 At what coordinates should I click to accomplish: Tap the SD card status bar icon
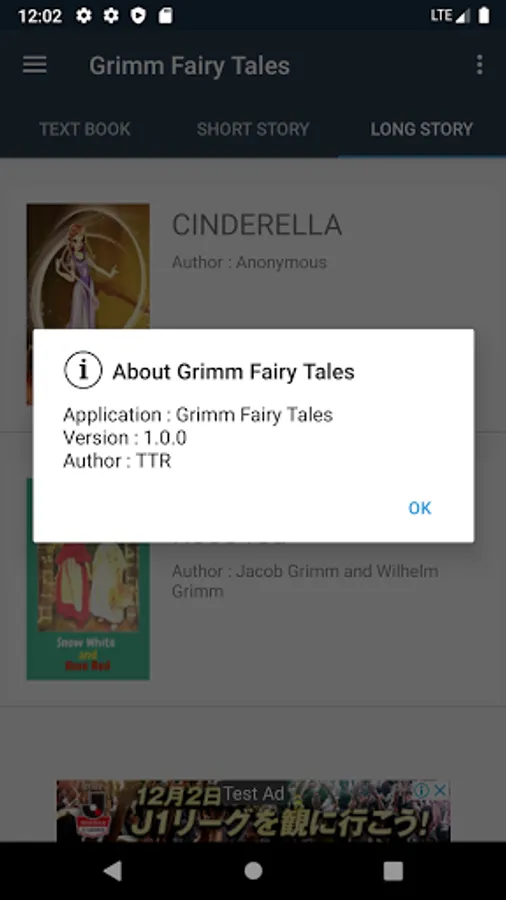tap(165, 15)
